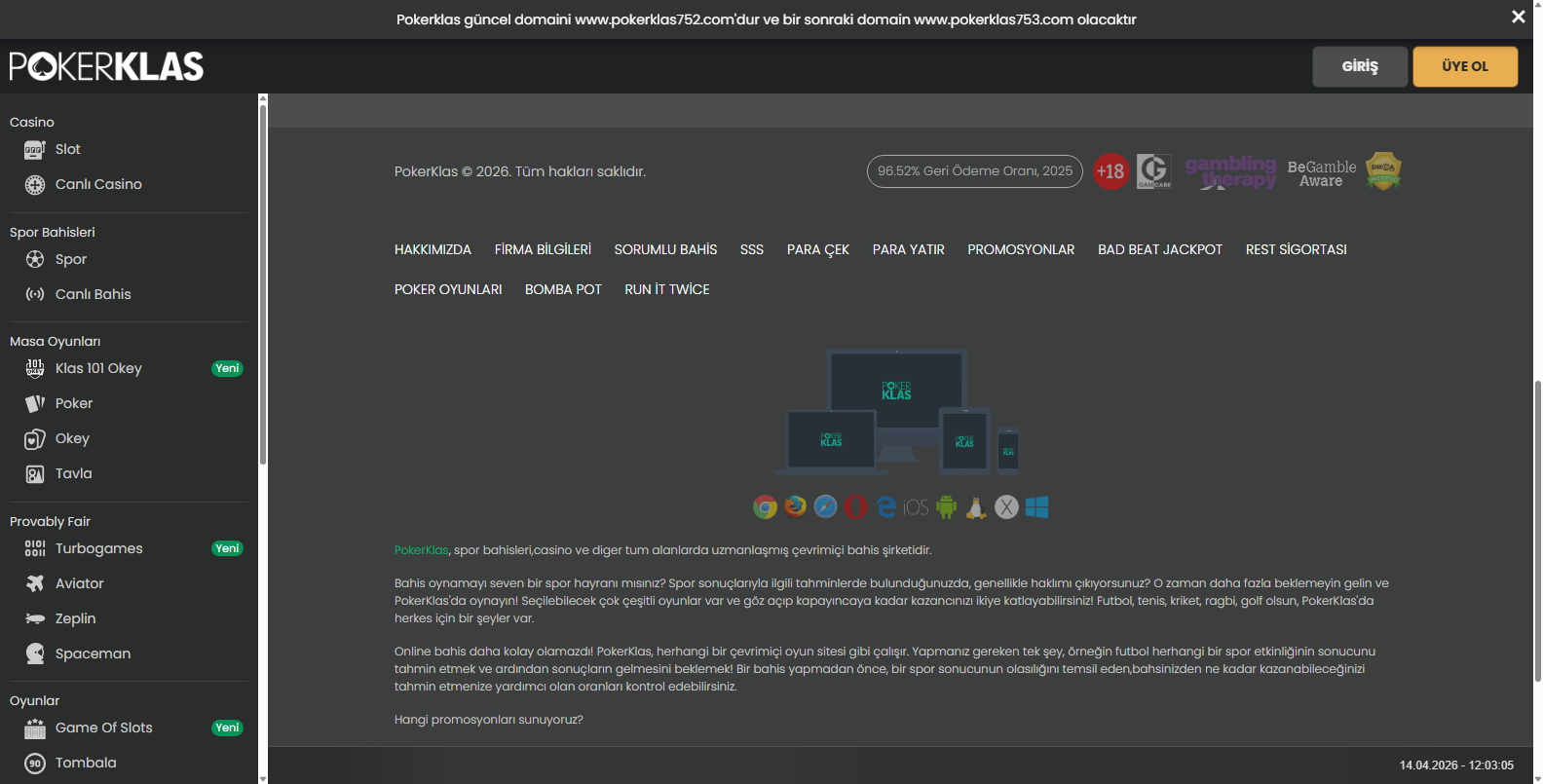Open REST SİGORTASI link
The image size is (1543, 784).
pos(1297,249)
